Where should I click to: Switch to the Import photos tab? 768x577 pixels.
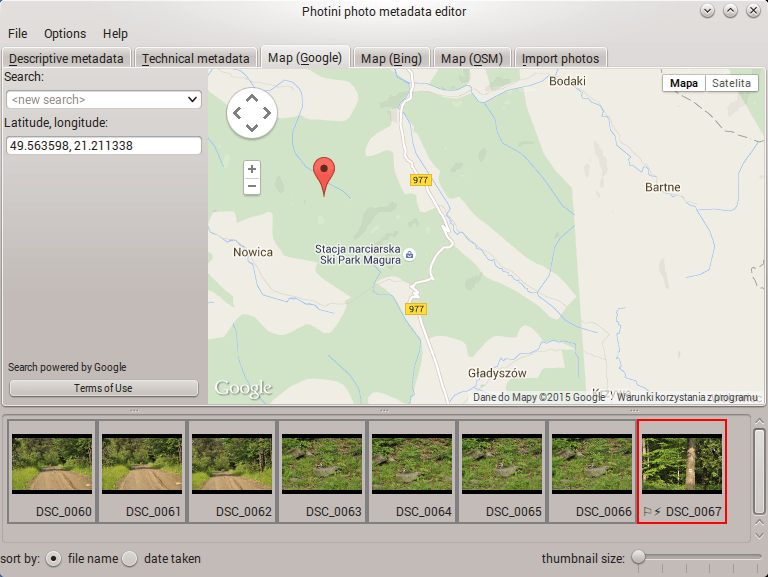pos(560,58)
